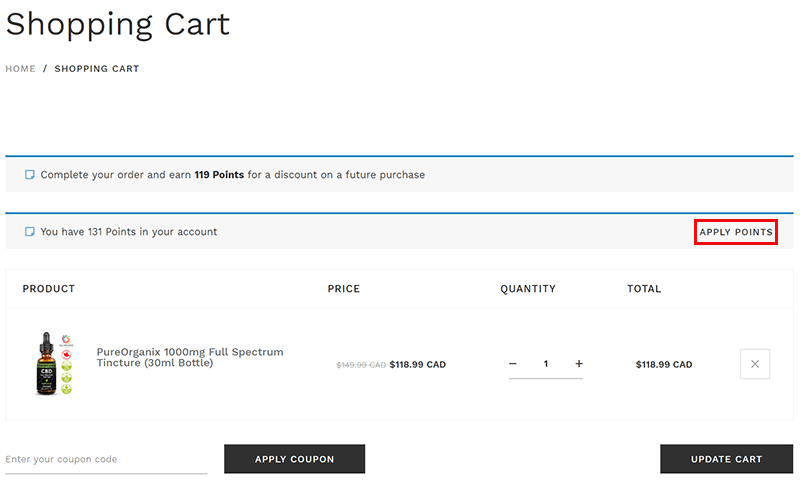Click the note icon beside 131 Points message
This screenshot has height=487, width=800.
tap(29, 232)
